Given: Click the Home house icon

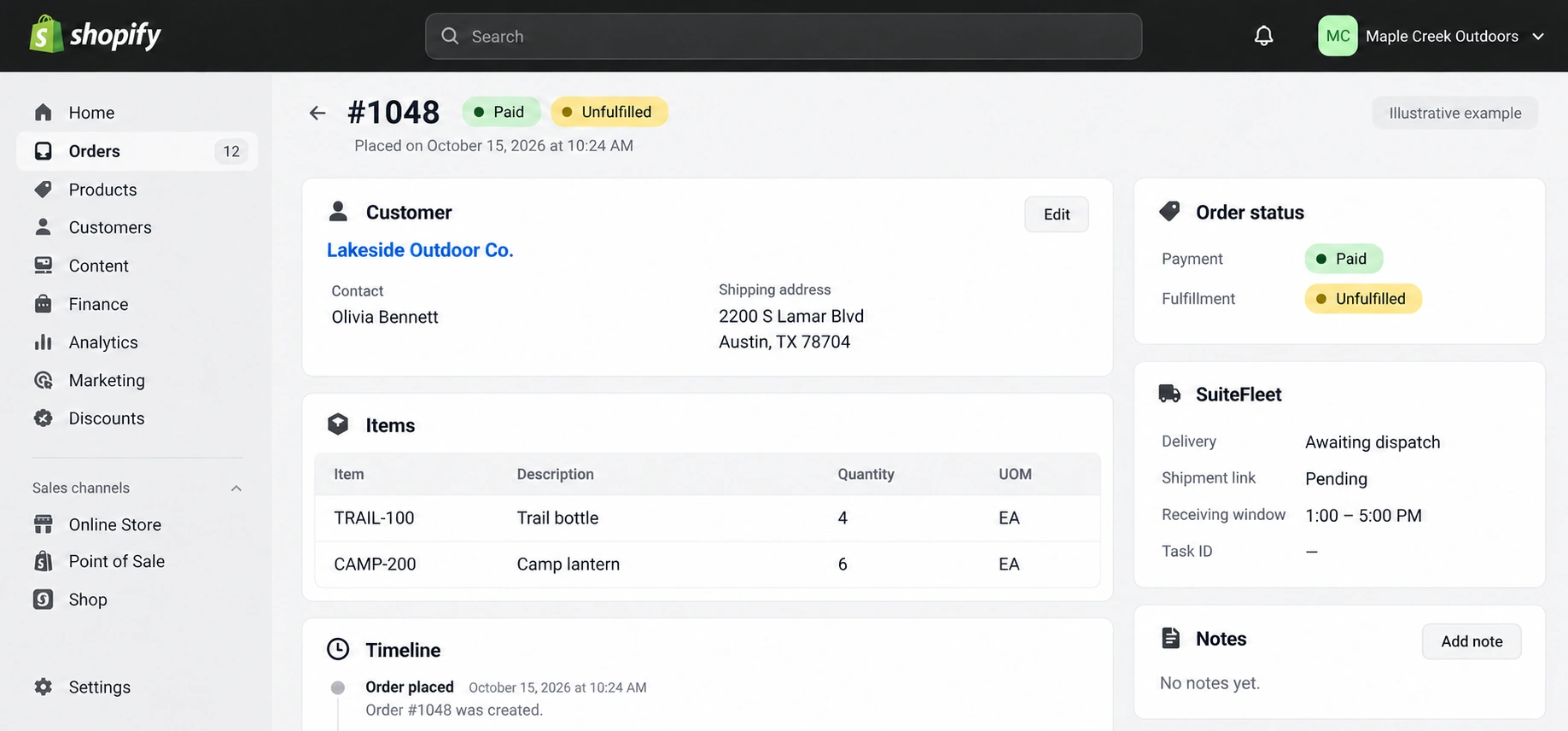Looking at the screenshot, I should pos(44,113).
